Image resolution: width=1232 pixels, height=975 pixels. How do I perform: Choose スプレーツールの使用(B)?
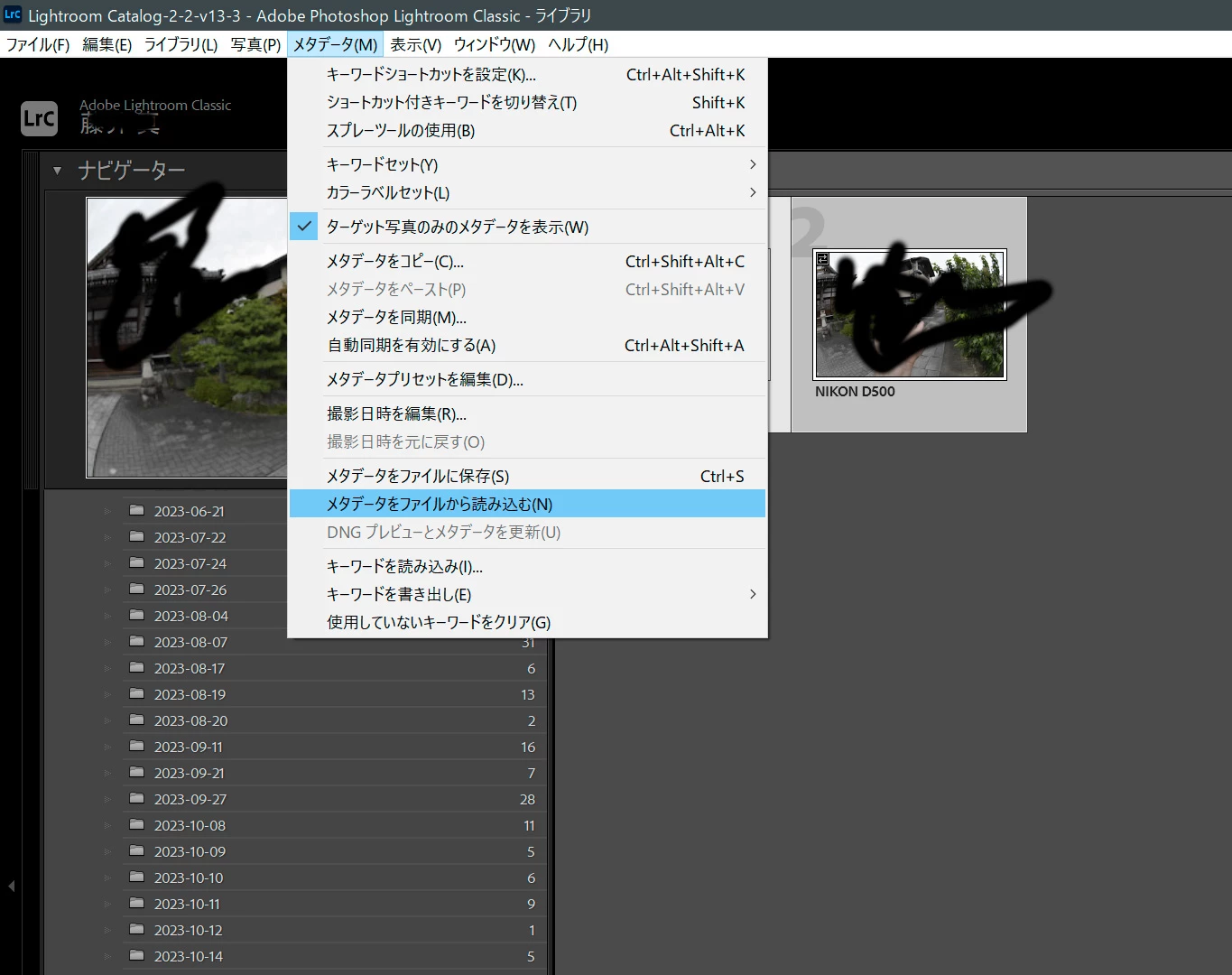click(527, 131)
